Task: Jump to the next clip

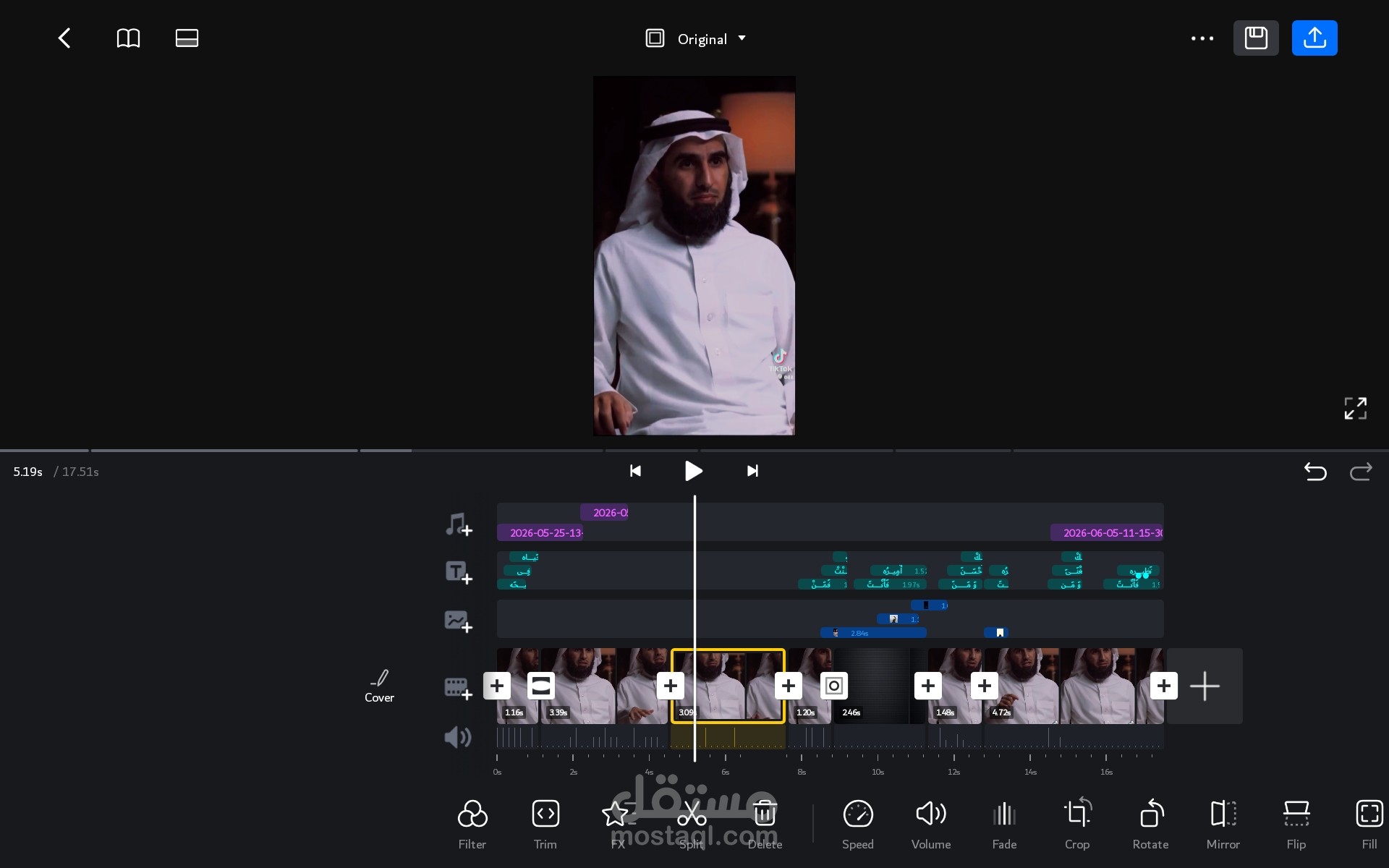Action: [x=752, y=471]
